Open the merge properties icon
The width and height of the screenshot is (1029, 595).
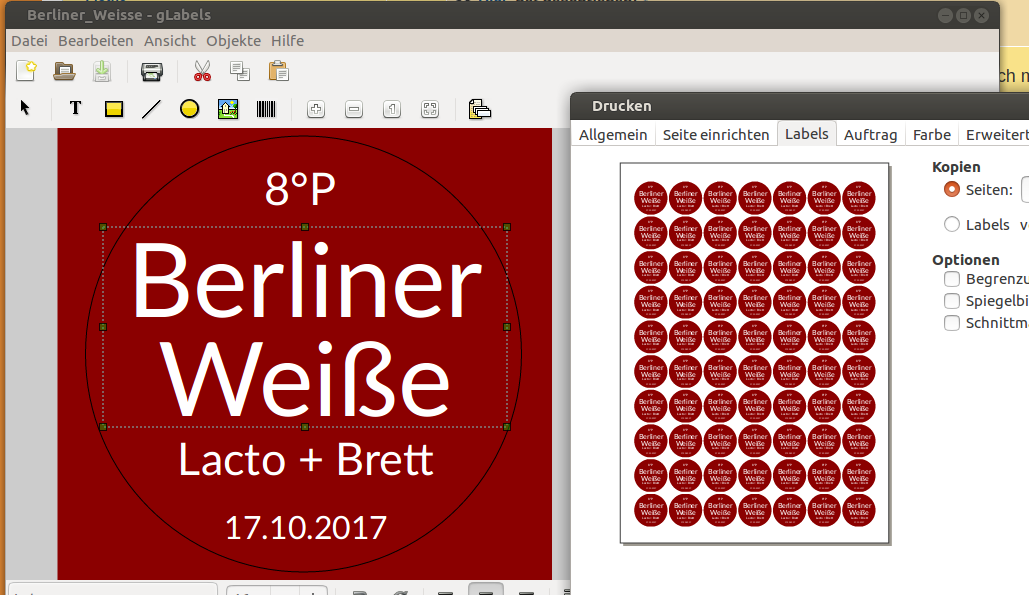[480, 109]
